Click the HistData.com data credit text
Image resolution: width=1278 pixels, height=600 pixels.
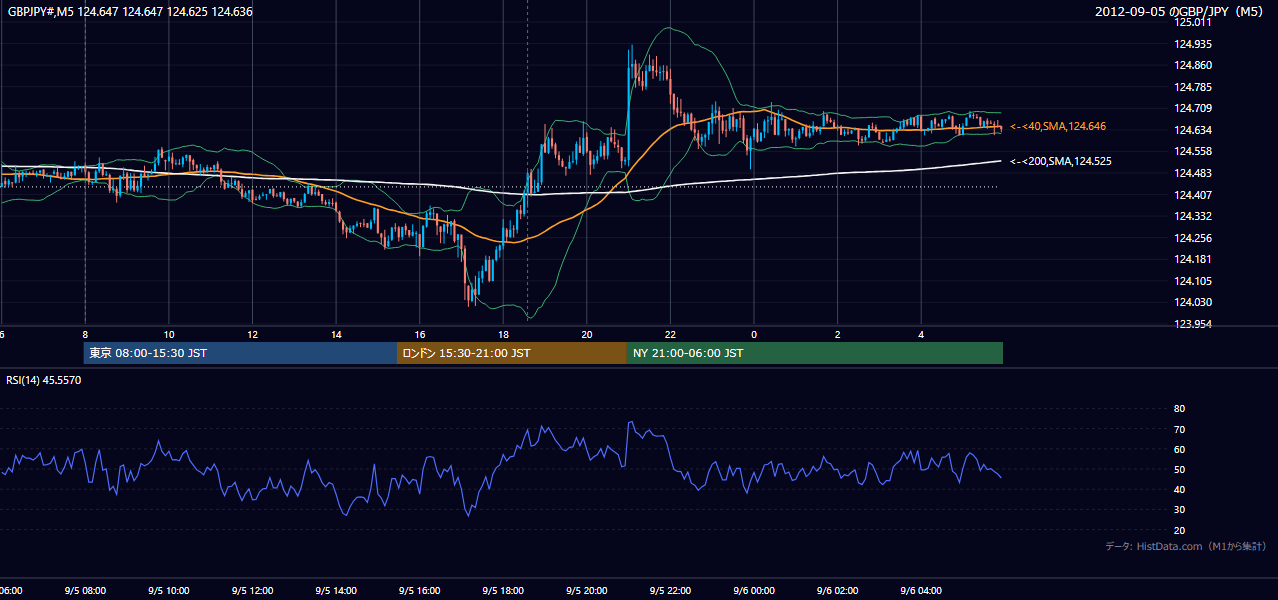pyautogui.click(x=1185, y=546)
